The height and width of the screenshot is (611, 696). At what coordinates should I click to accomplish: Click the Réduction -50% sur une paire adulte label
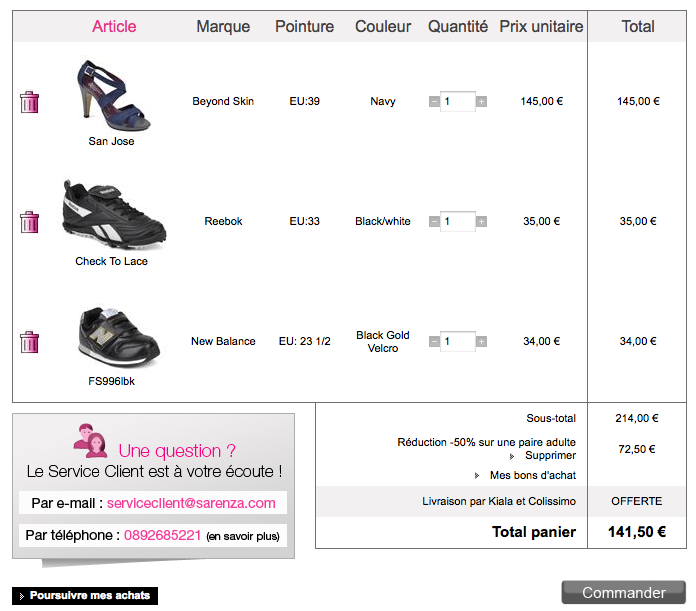486,442
